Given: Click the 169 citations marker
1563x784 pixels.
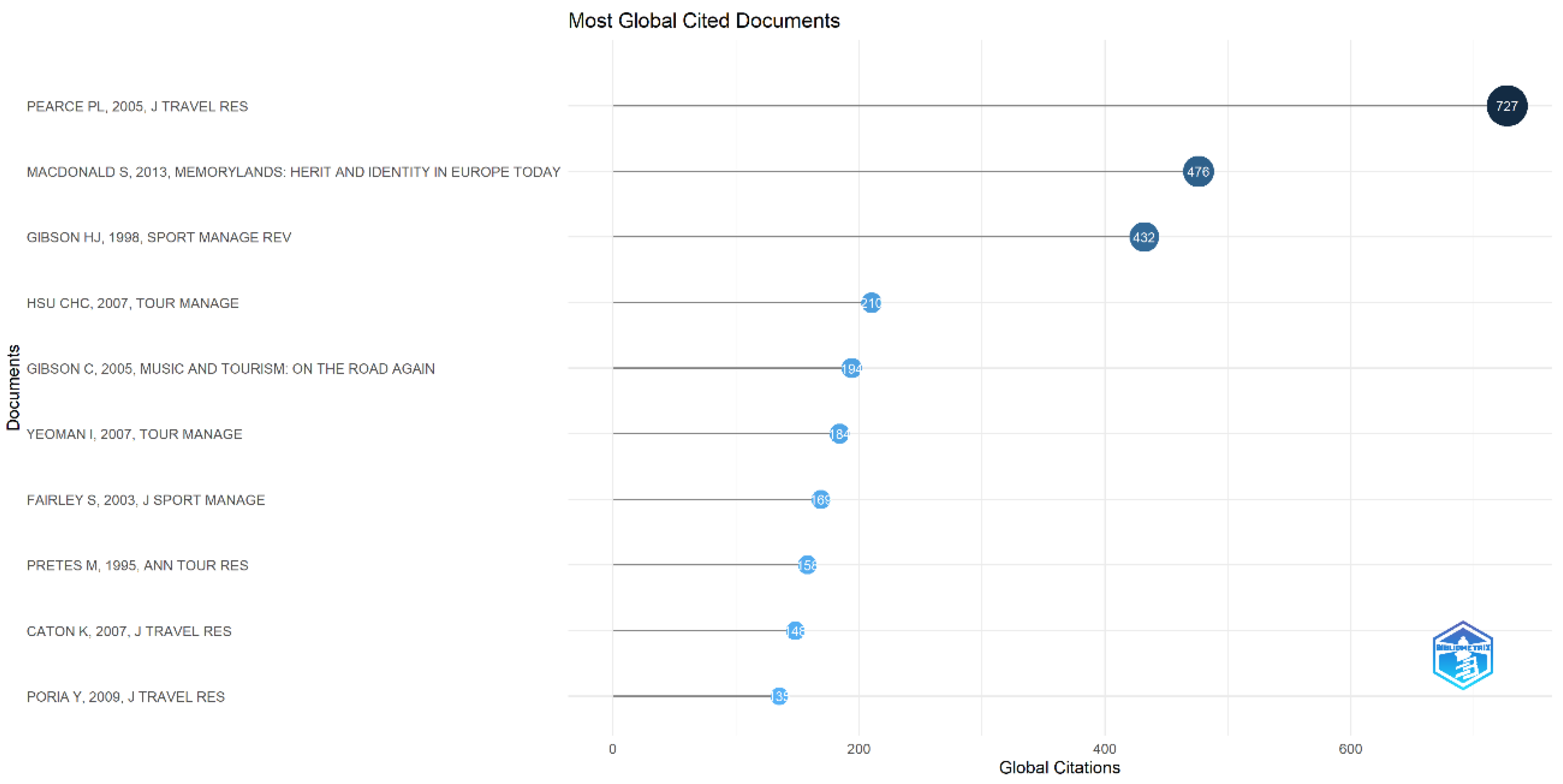Looking at the screenshot, I should pos(820,499).
